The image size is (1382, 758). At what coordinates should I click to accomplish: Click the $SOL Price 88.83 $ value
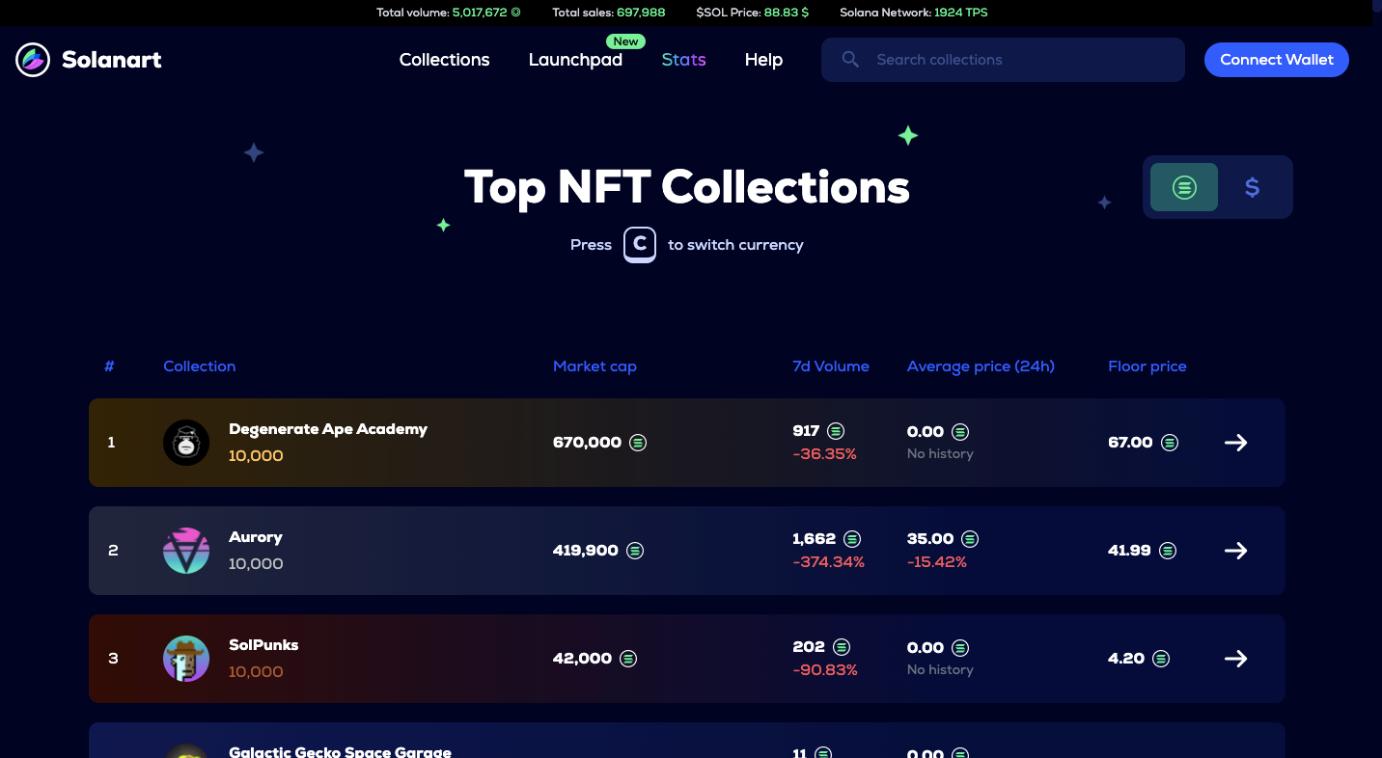tap(786, 12)
